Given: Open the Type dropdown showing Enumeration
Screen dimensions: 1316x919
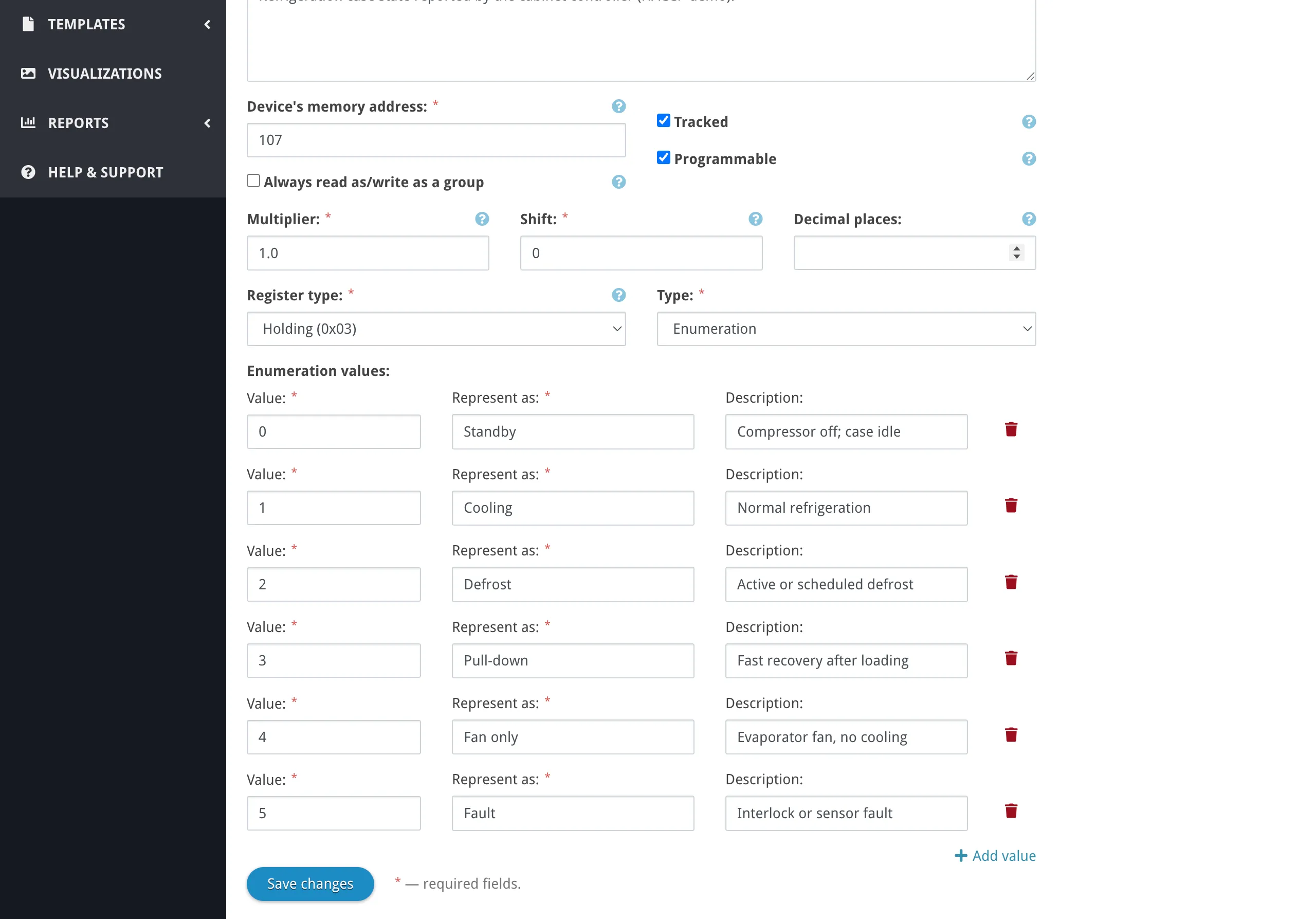Looking at the screenshot, I should [846, 329].
